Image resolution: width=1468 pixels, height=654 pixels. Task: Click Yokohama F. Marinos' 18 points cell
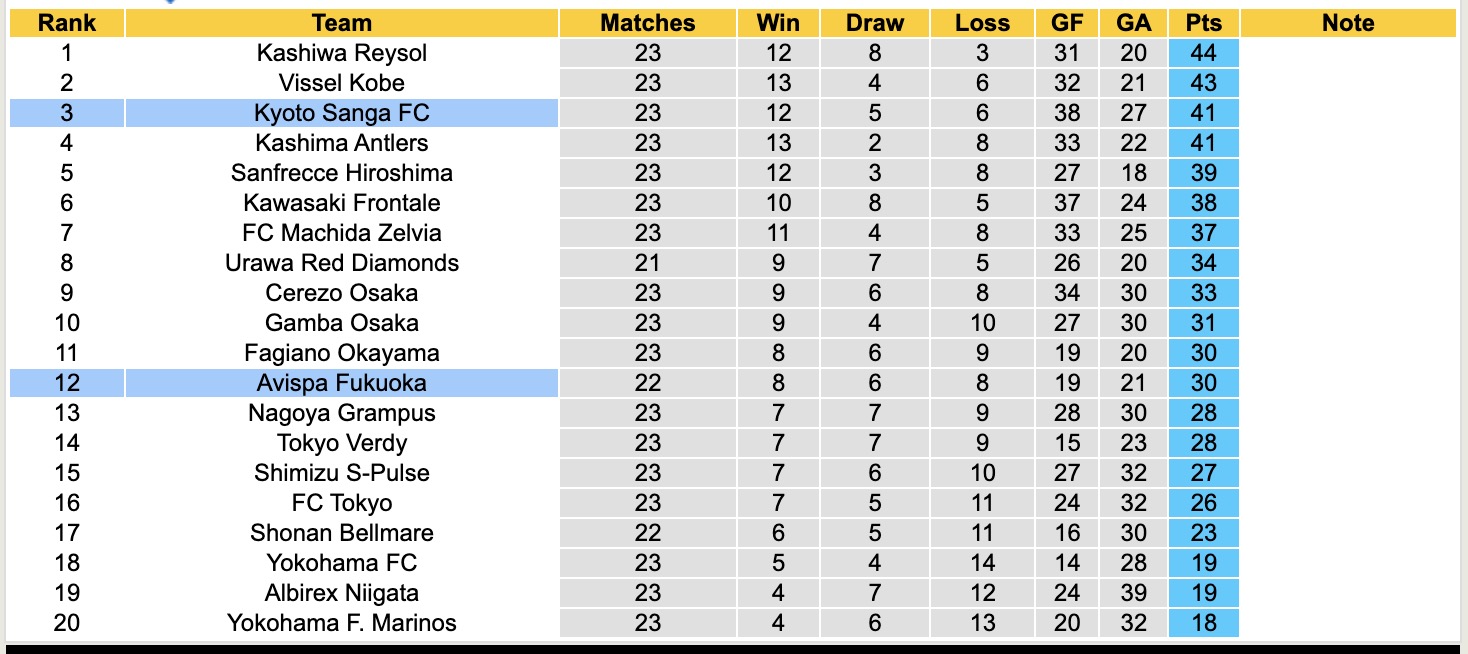[1203, 623]
